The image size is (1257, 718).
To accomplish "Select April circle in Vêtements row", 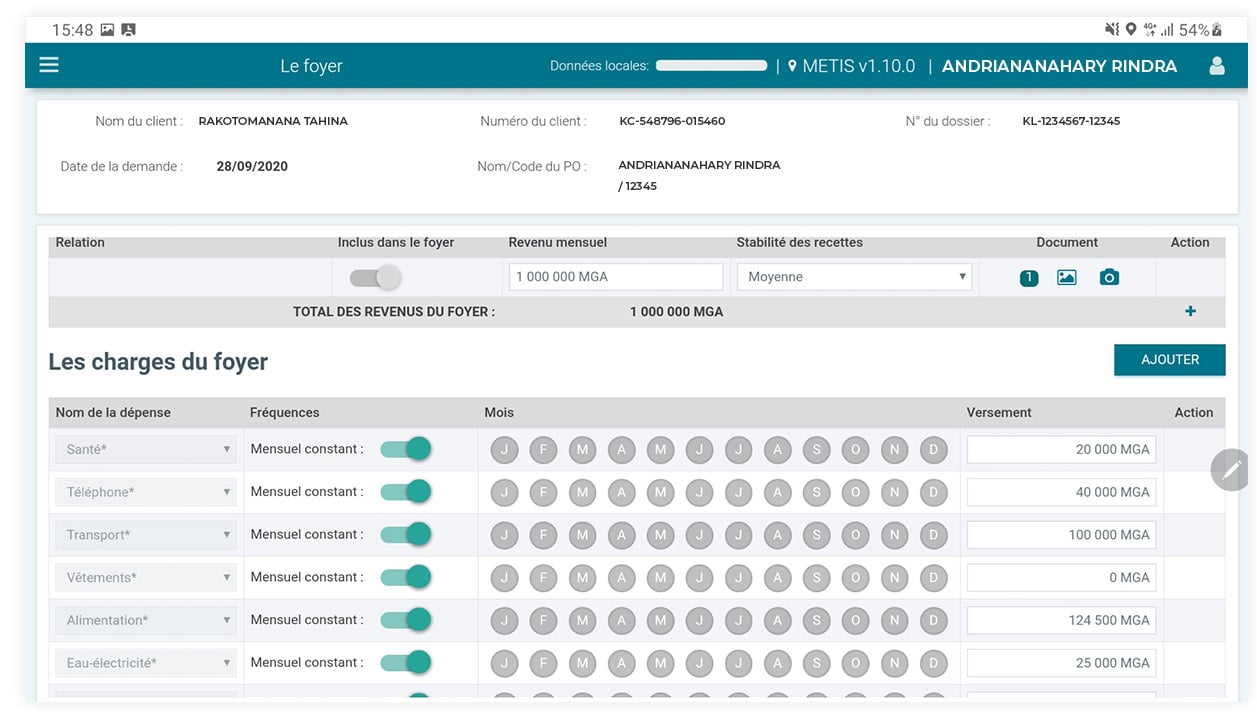I will pyautogui.click(x=621, y=578).
